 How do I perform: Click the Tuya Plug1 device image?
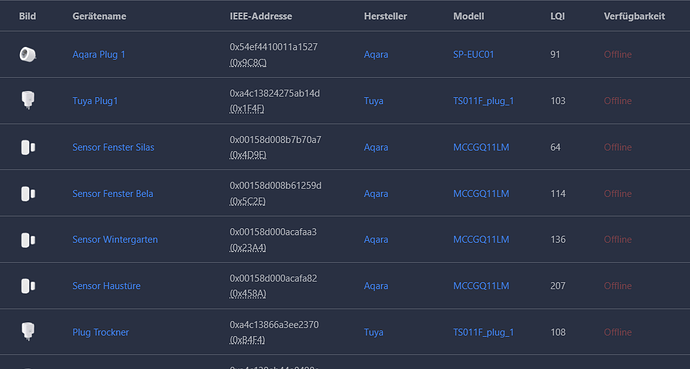point(28,100)
